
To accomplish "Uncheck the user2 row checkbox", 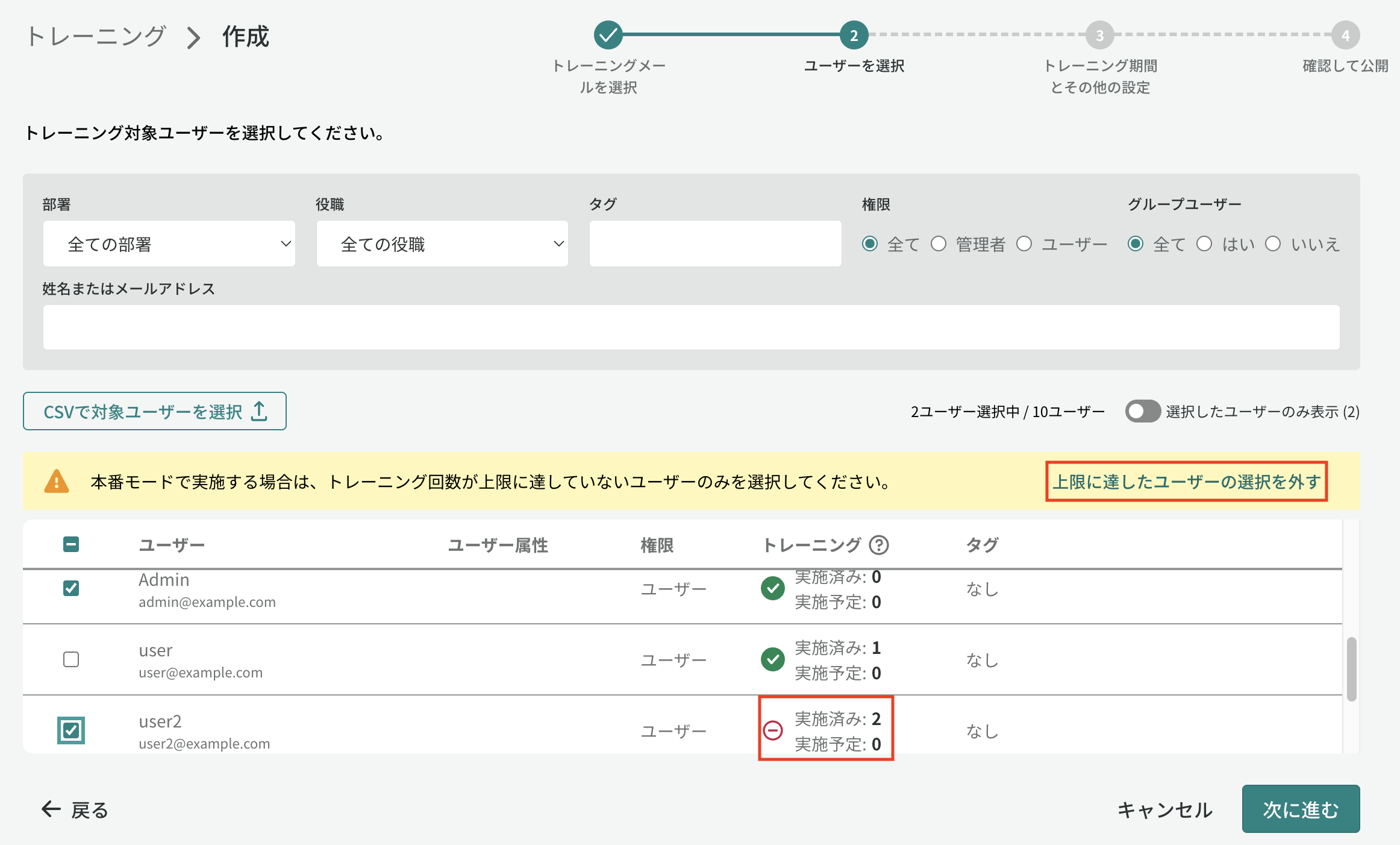I will pyautogui.click(x=71, y=730).
